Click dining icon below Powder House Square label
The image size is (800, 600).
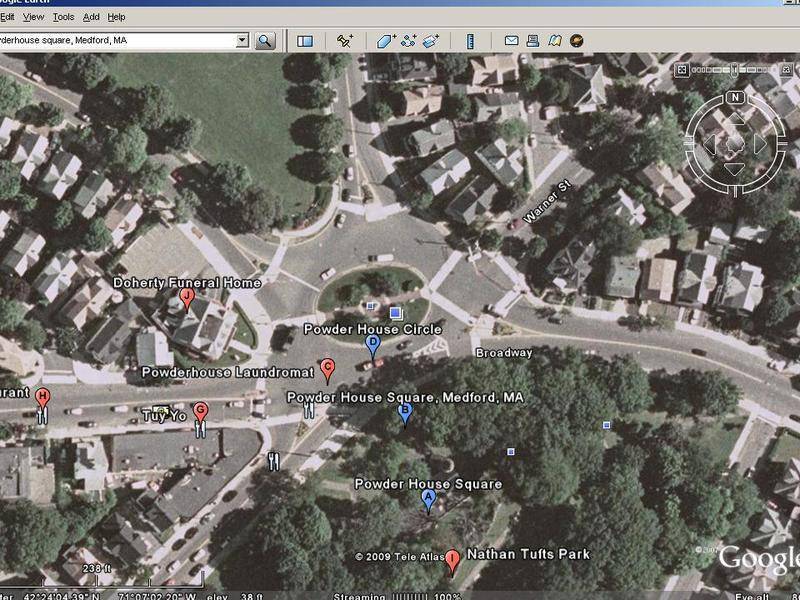pyautogui.click(x=309, y=410)
